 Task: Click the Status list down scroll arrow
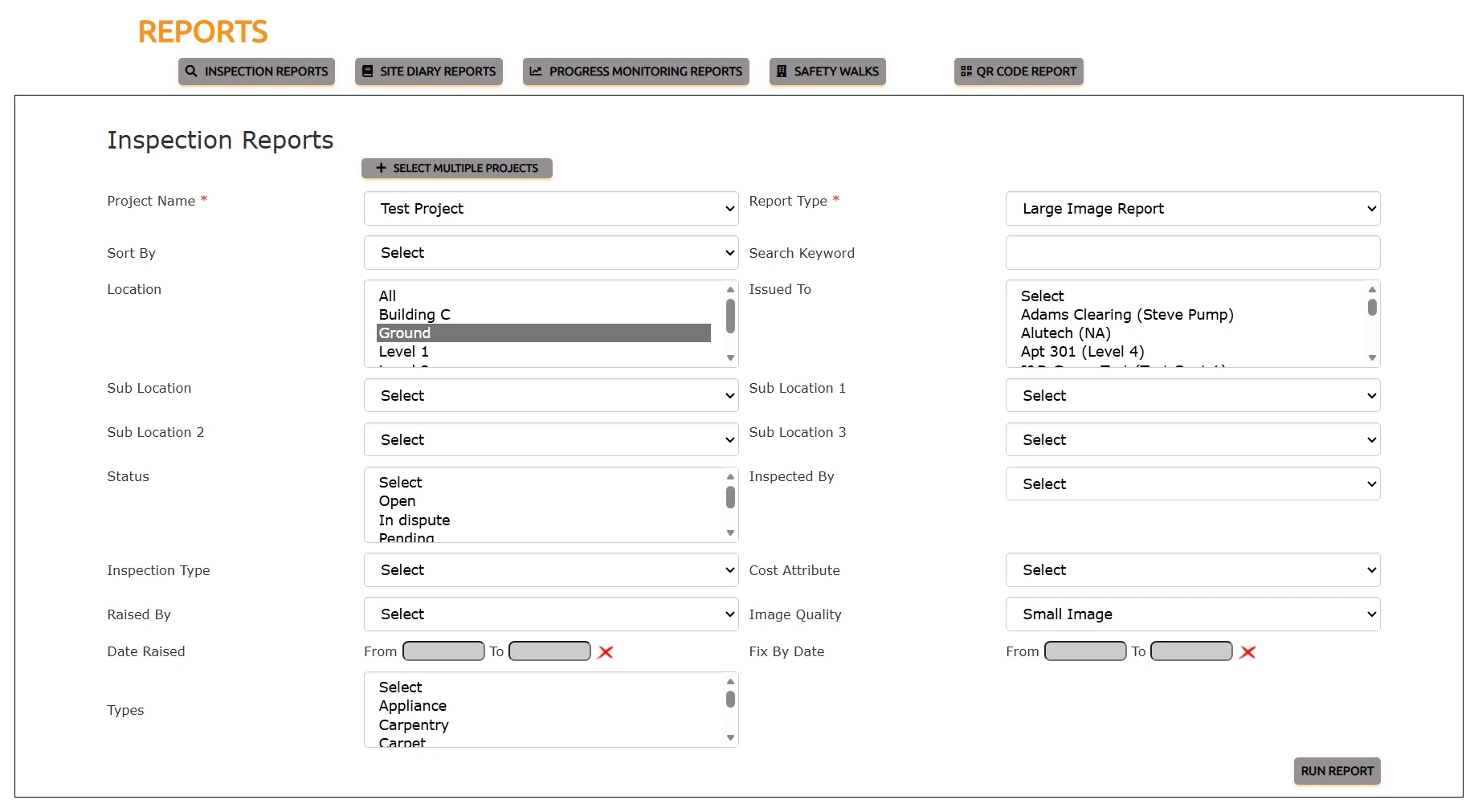click(x=730, y=533)
